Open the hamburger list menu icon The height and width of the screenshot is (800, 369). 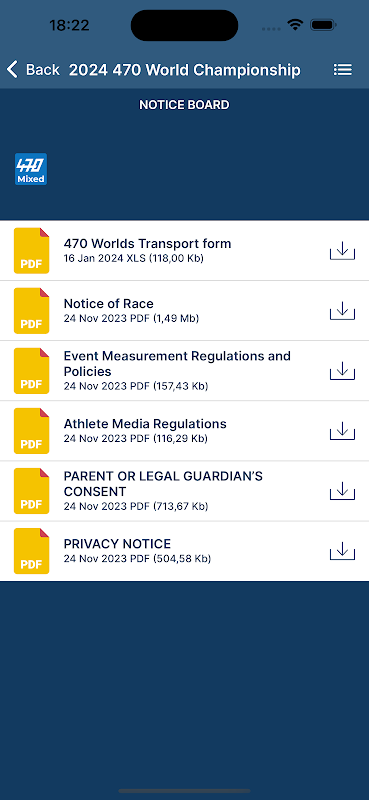(342, 69)
